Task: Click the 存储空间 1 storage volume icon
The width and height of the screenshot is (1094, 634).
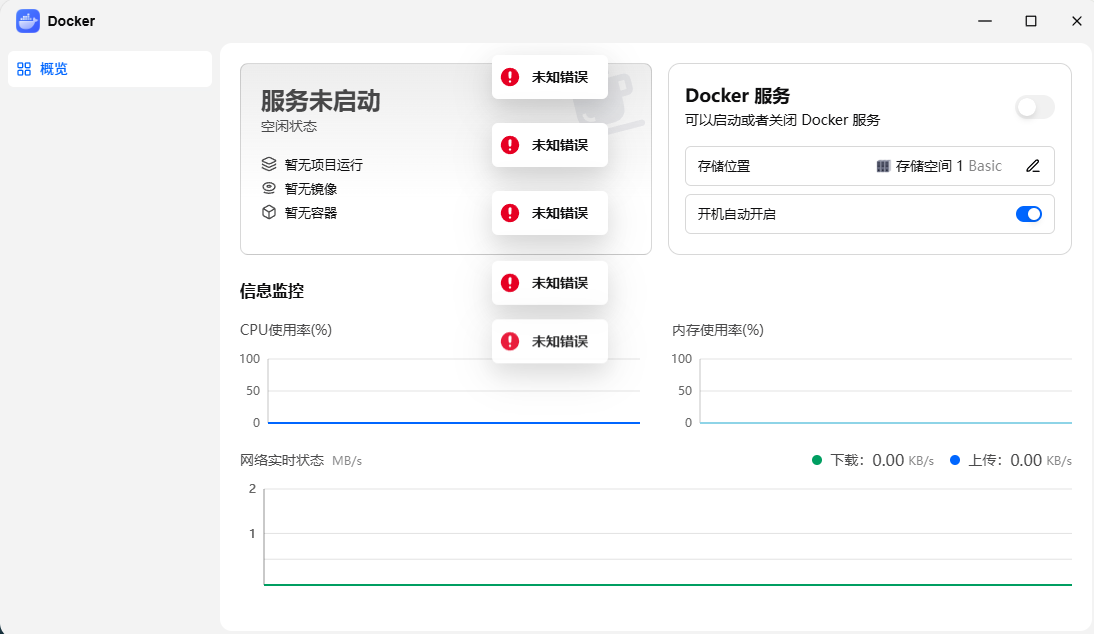Action: point(883,166)
